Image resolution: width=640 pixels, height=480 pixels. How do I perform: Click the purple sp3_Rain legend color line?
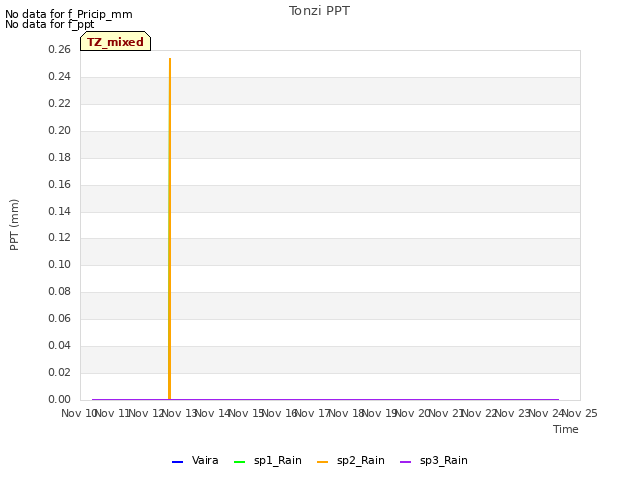point(405,462)
